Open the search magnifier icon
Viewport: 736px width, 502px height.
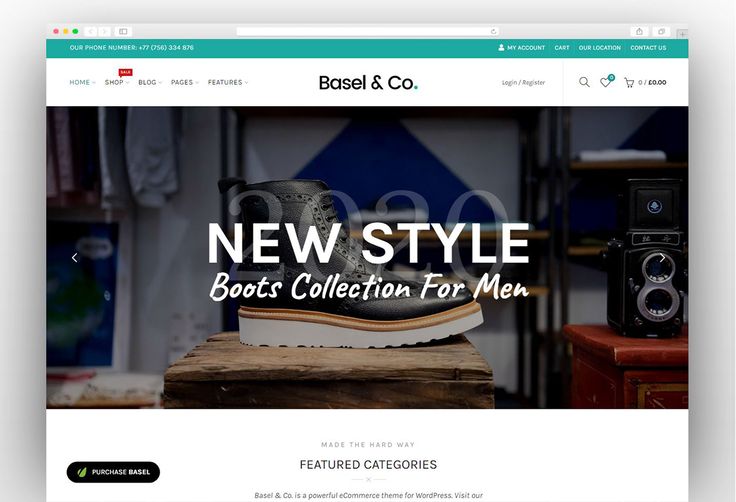coord(584,82)
